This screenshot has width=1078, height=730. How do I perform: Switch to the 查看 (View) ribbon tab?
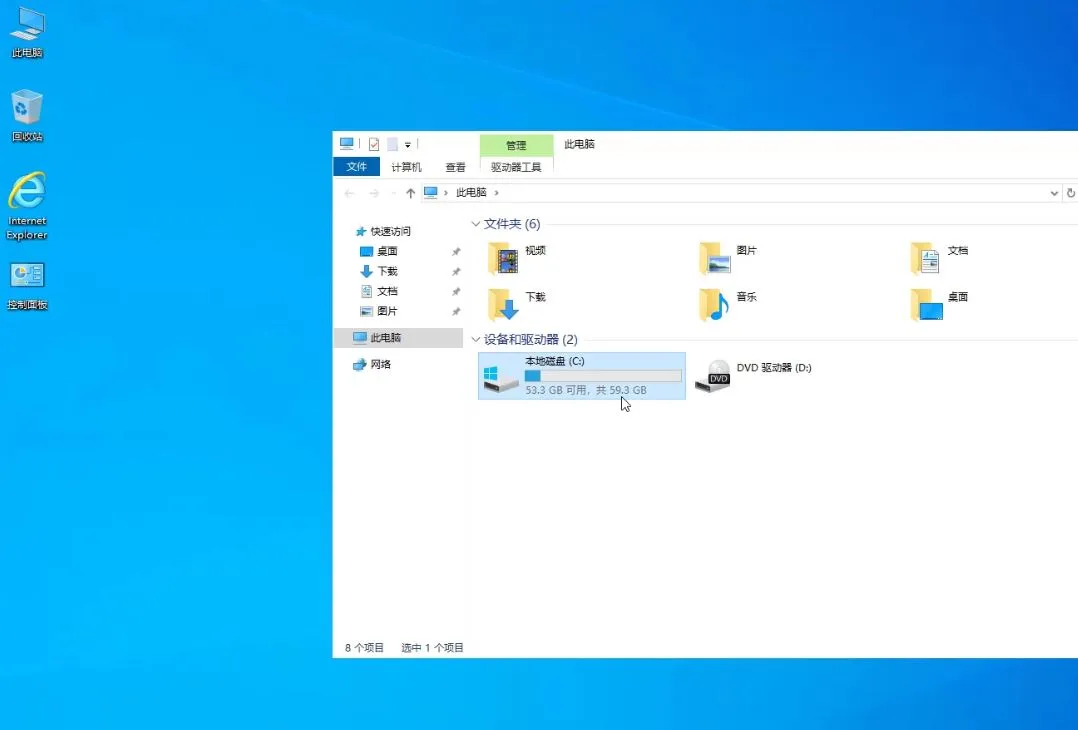pos(455,167)
